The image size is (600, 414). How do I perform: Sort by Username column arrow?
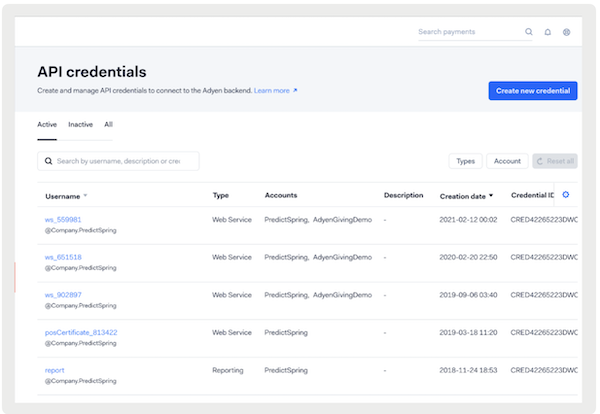pyautogui.click(x=85, y=196)
